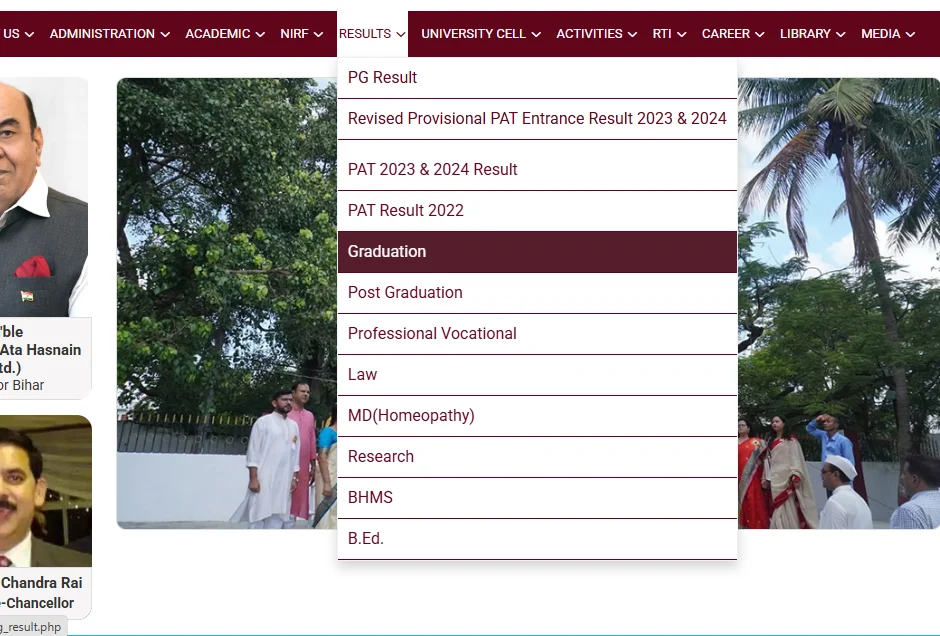Open the ACTIVITIES menu

(x=596, y=34)
